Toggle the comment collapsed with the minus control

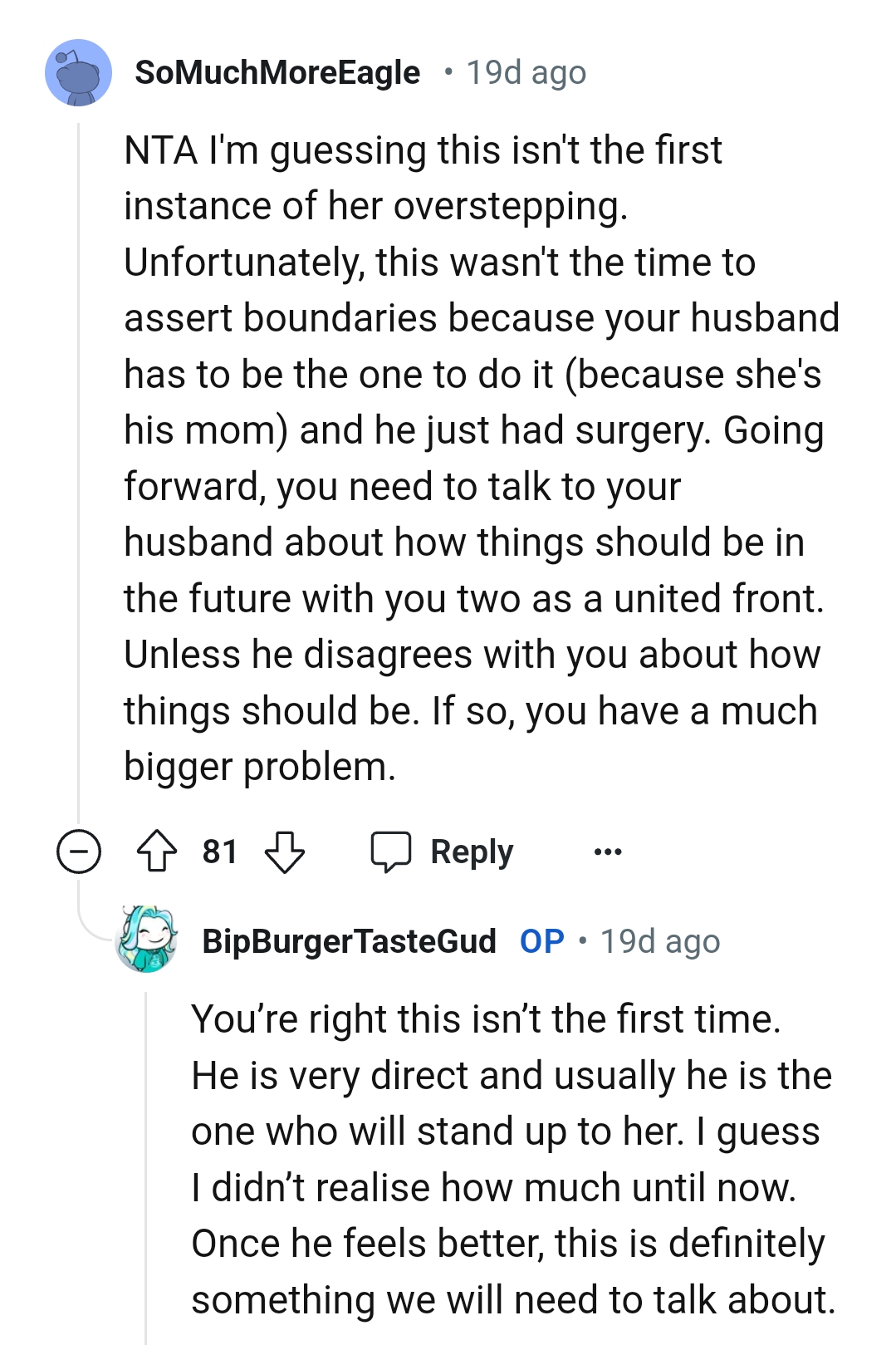80,851
